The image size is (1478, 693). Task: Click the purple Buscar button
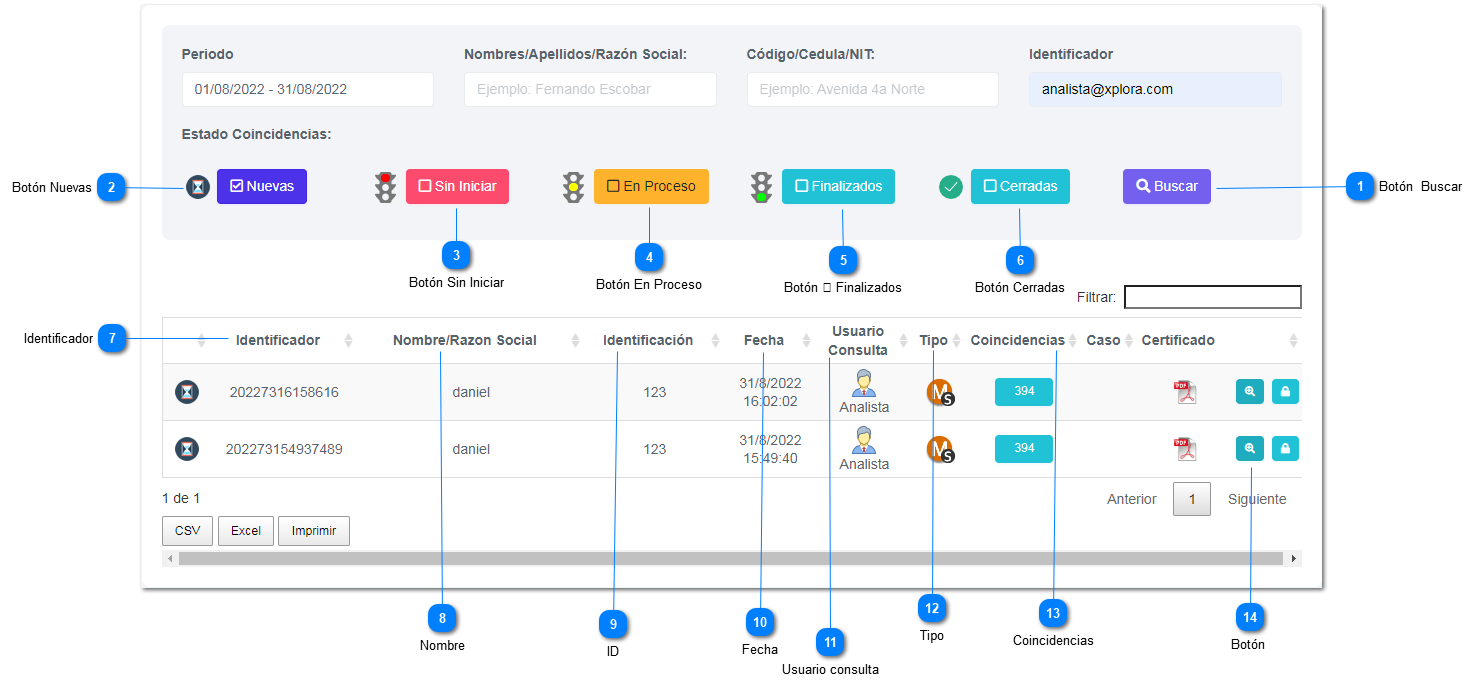click(x=1166, y=186)
